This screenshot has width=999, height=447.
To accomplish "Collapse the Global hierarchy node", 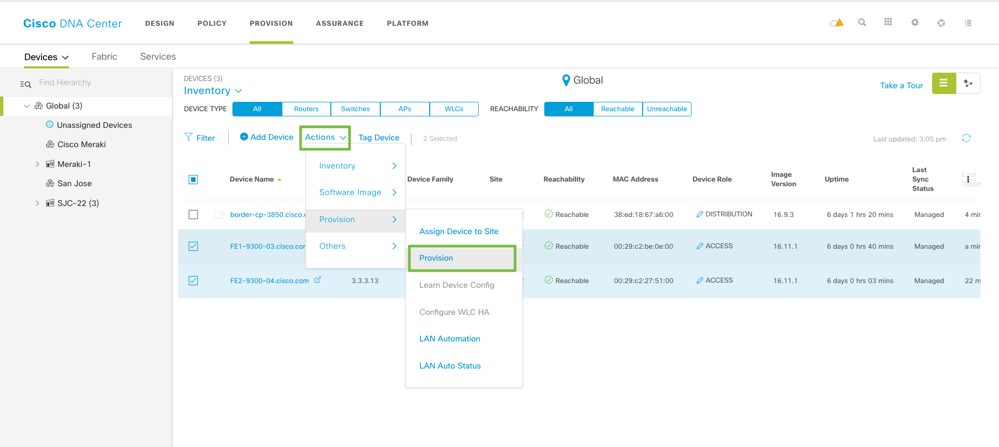I will click(x=27, y=106).
